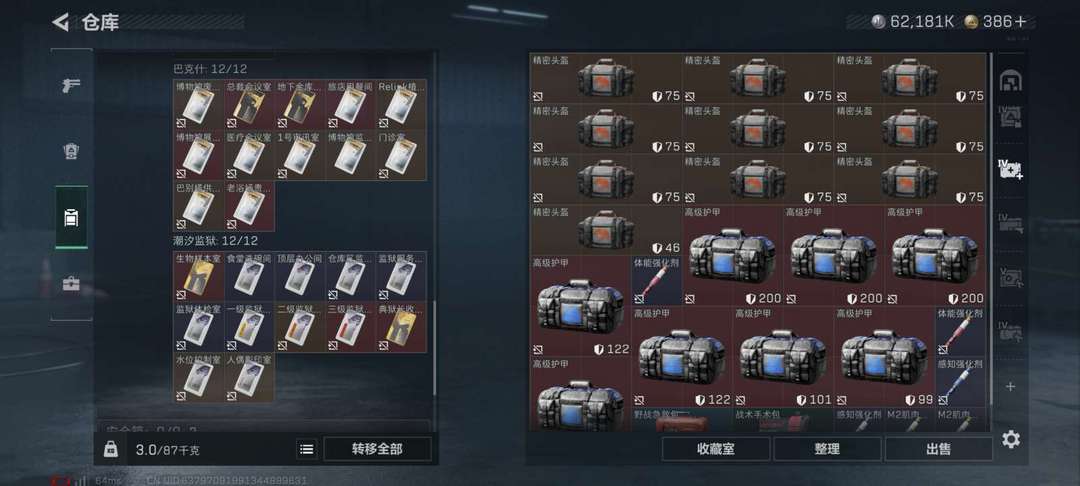Image resolution: width=1080 pixels, height=486 pixels.
Task: Open the top stash home icon
Action: (x=1010, y=81)
